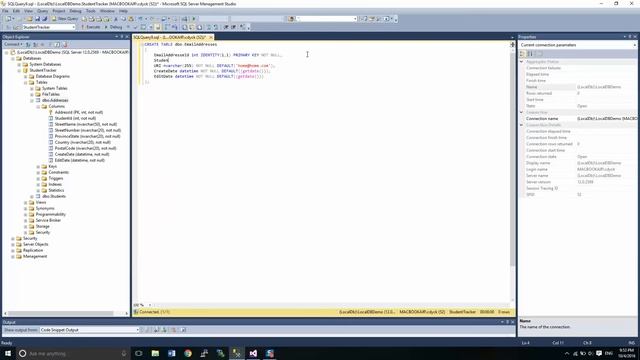
Task: Close the SQLQuery6.sql tab
Action: click(211, 37)
